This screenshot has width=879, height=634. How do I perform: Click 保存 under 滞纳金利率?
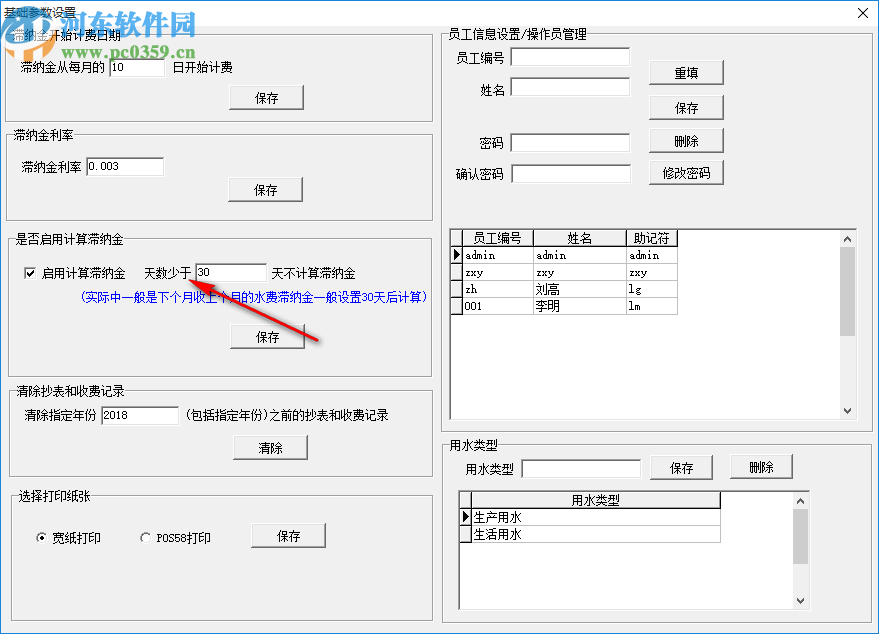click(x=266, y=189)
